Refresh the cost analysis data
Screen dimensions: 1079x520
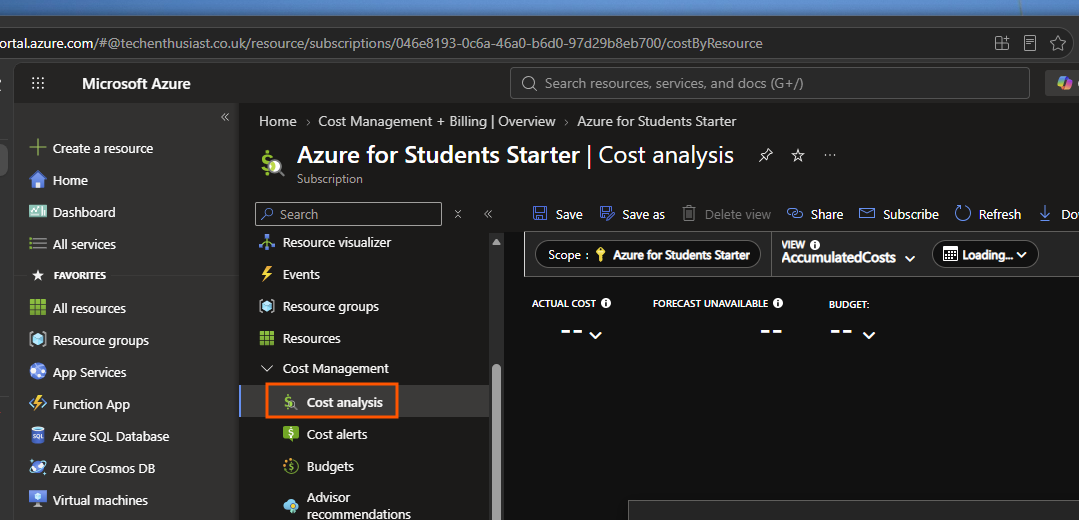click(x=987, y=214)
